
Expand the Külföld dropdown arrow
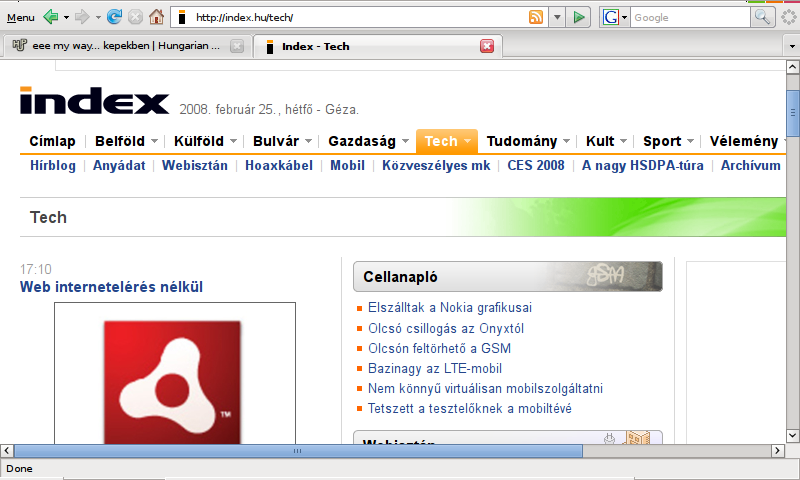[x=233, y=141]
